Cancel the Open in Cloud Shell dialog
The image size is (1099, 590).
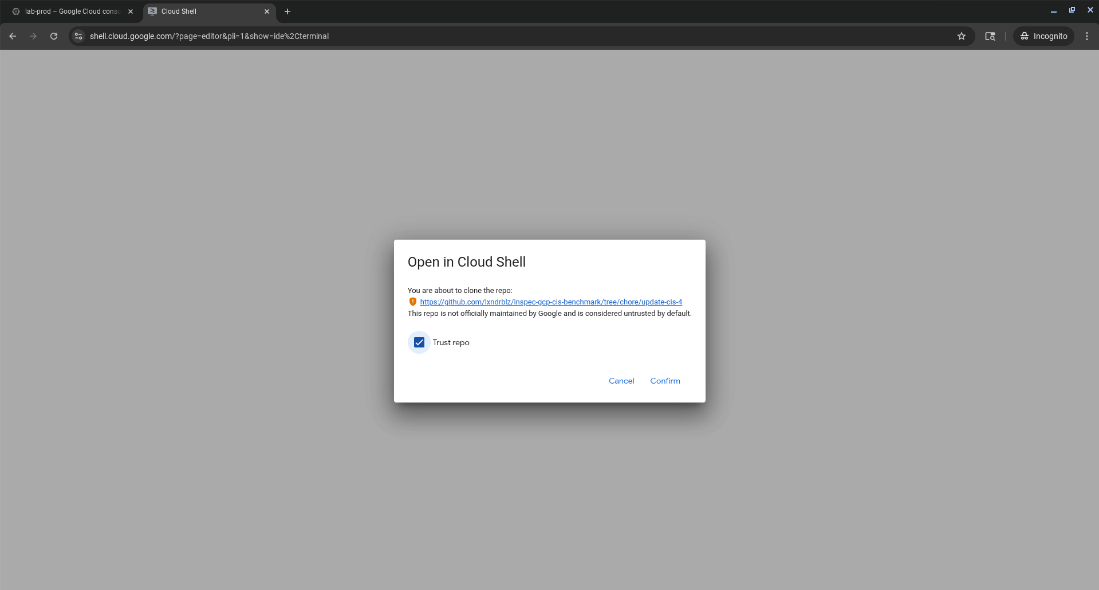click(x=621, y=381)
